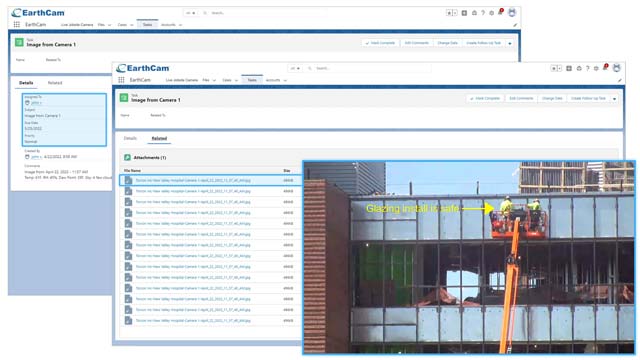Click Edit Comments in the front window
640x360 pixels.
point(521,98)
